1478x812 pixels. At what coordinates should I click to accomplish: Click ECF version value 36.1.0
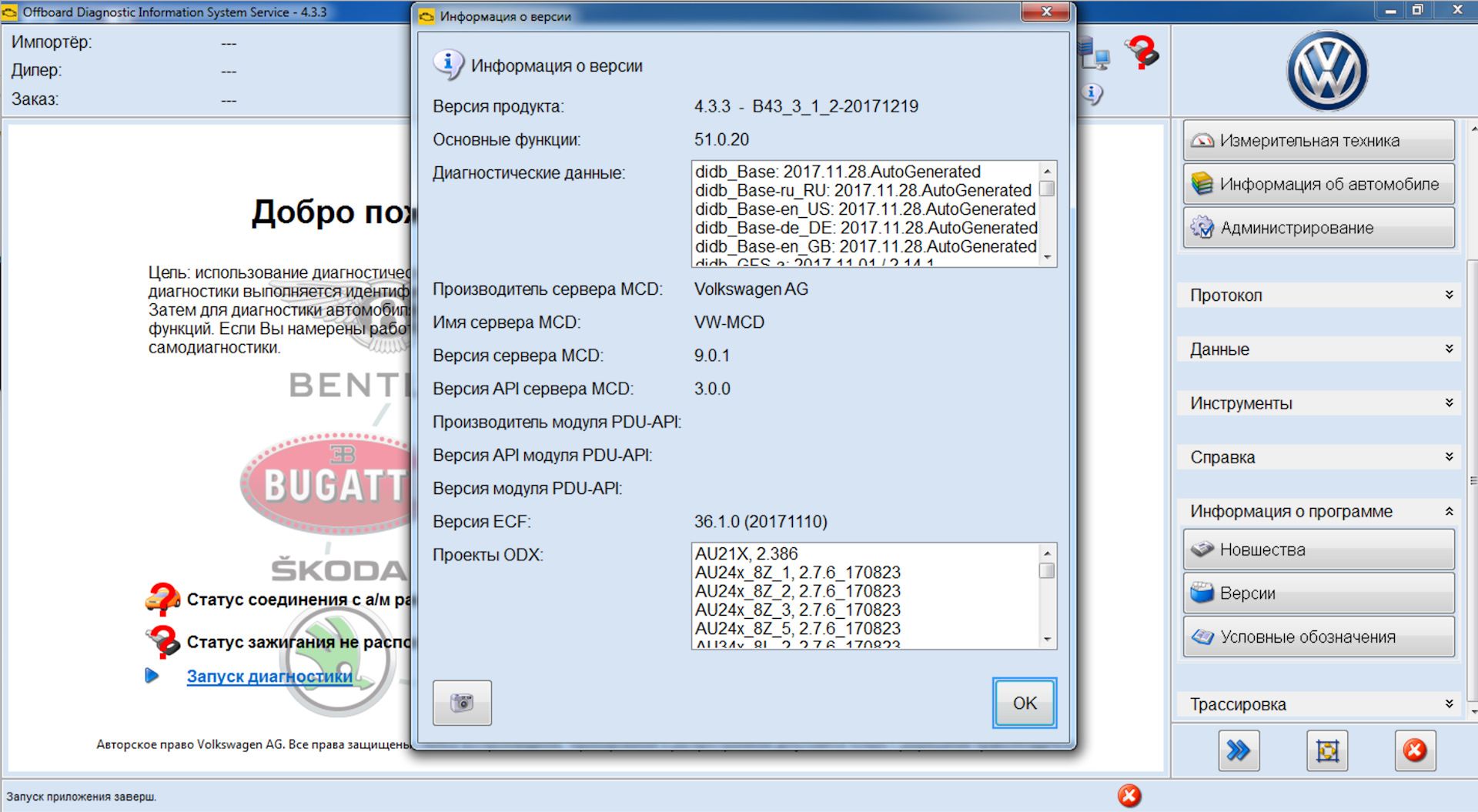pyautogui.click(x=761, y=522)
